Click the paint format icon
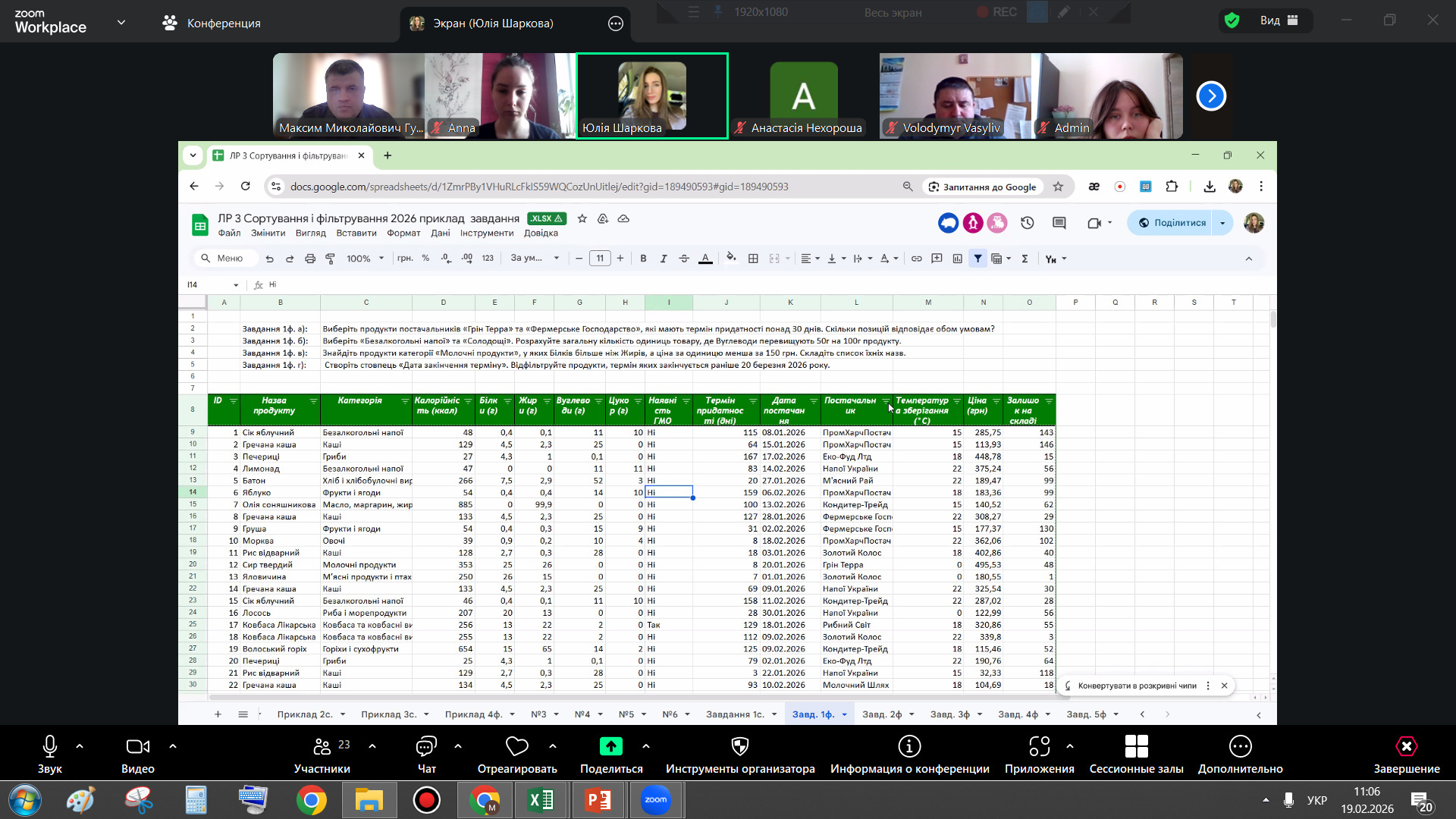 331,259
